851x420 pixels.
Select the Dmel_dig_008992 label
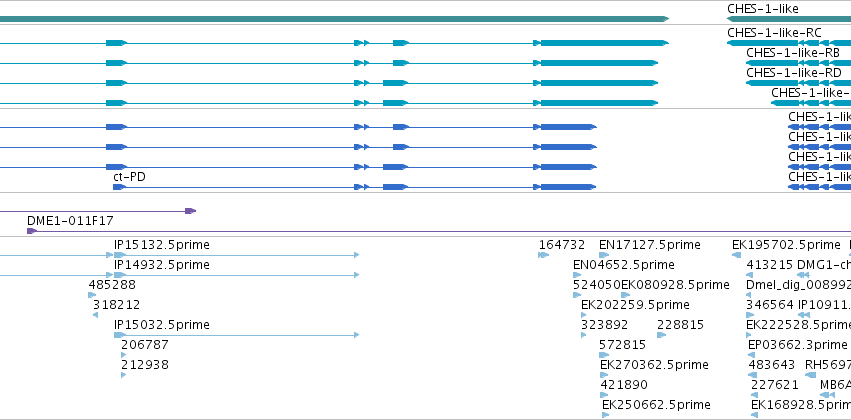click(x=798, y=284)
